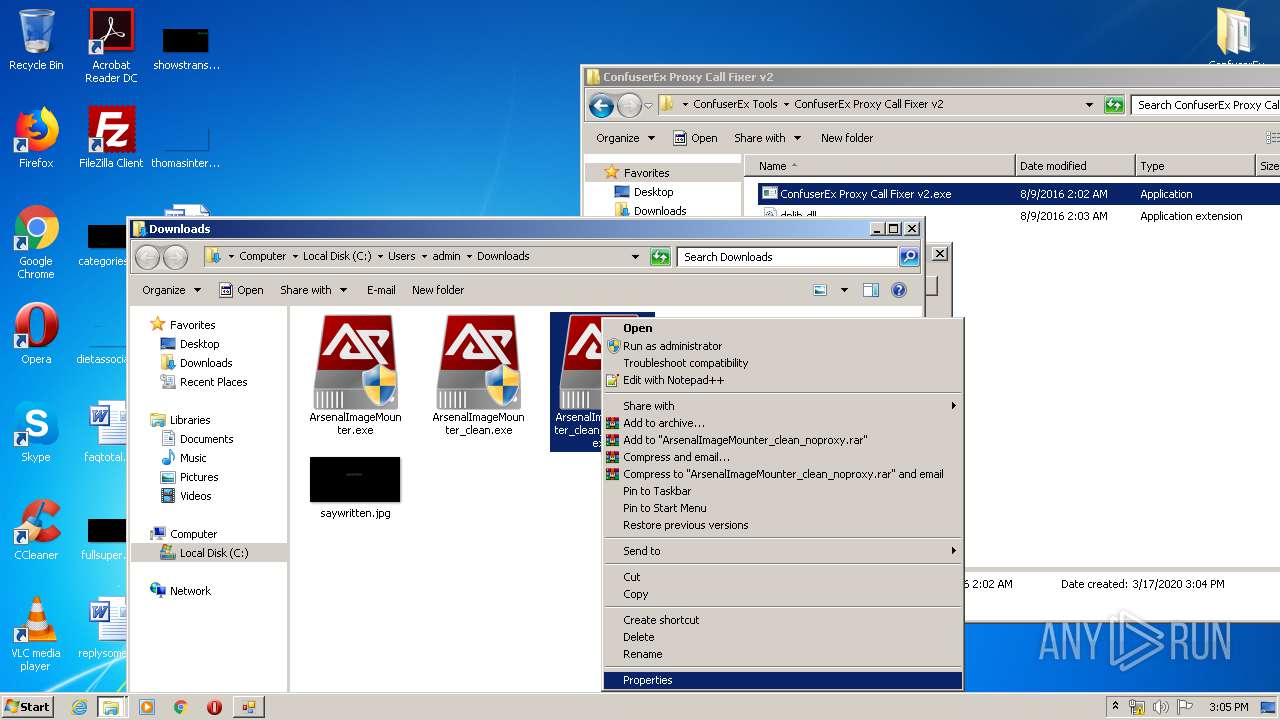1280x720 pixels.
Task: Open Music library in sidebar
Action: (193, 458)
